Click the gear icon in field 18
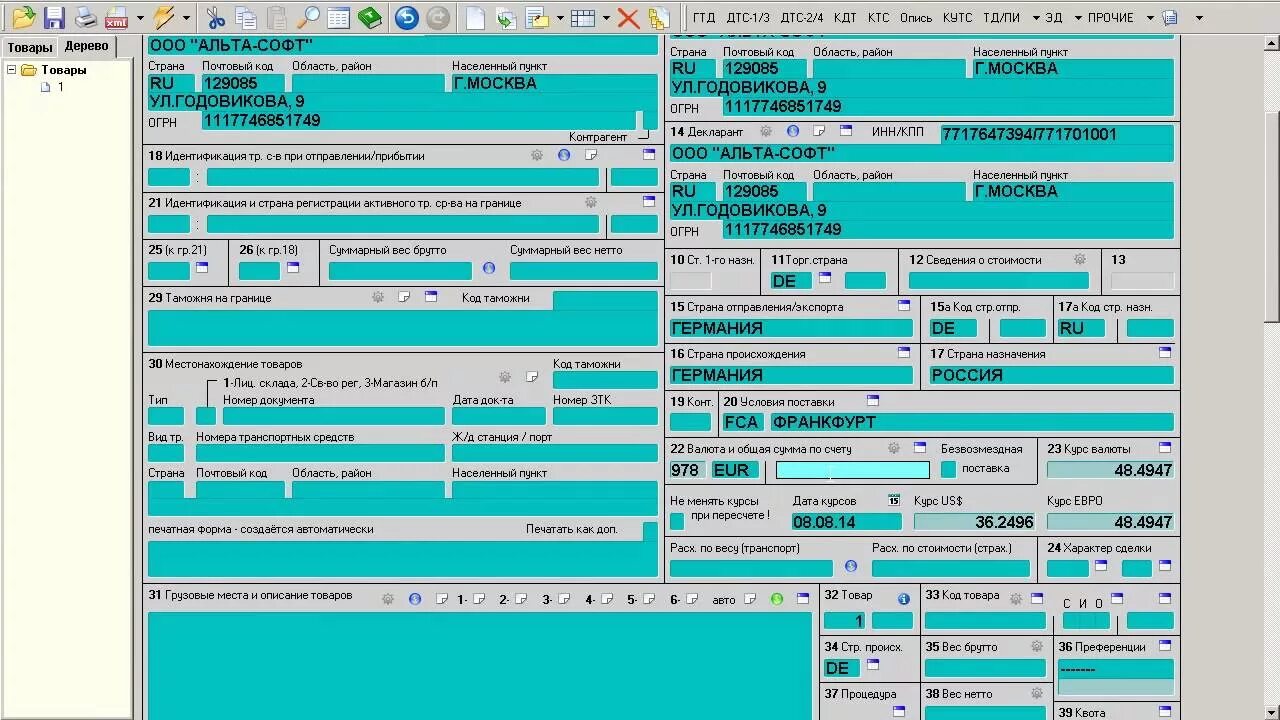The image size is (1280, 720). pos(537,156)
